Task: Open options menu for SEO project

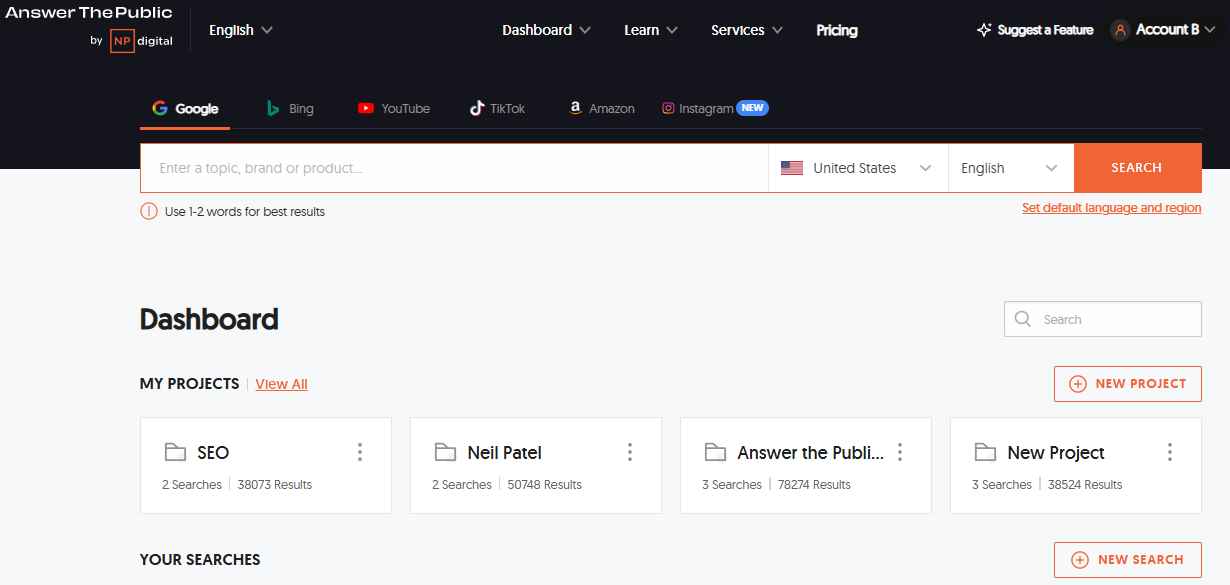Action: point(360,452)
